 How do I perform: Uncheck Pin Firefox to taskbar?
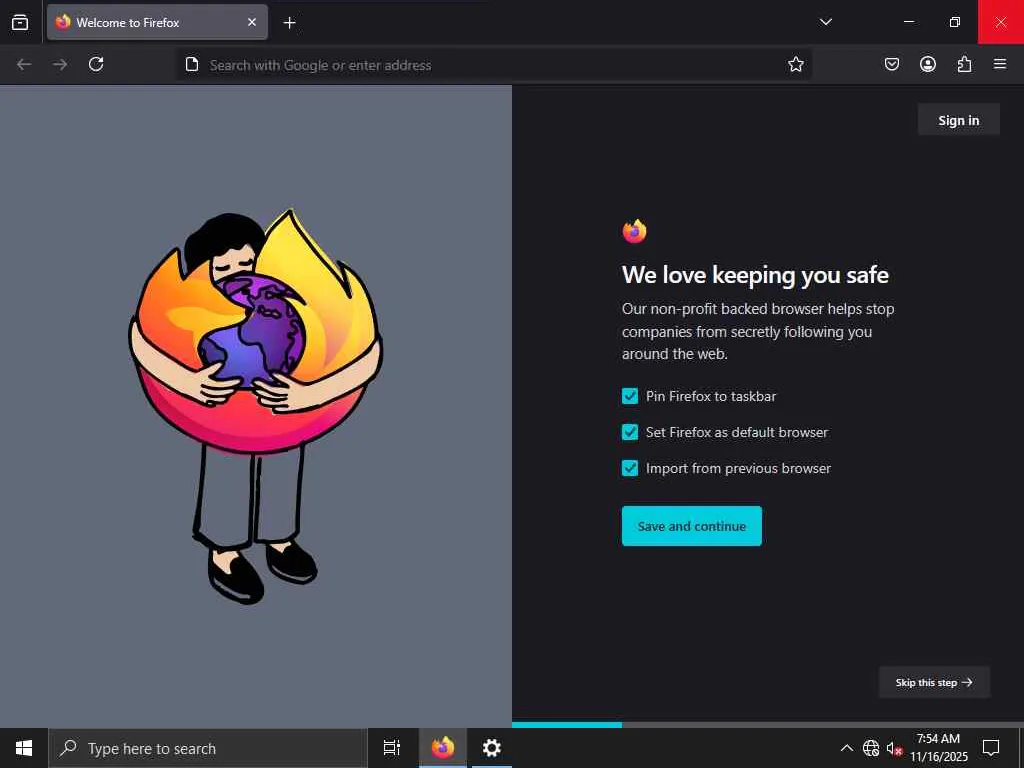click(x=630, y=396)
